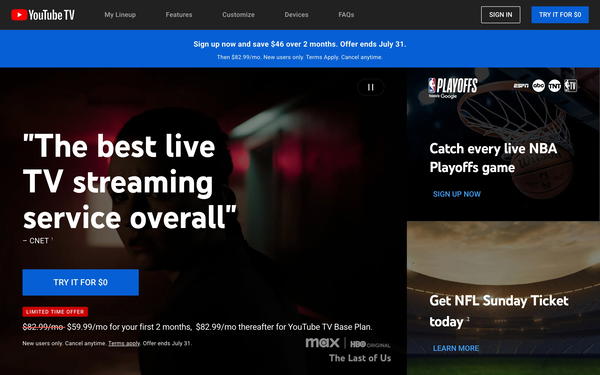The width and height of the screenshot is (600, 375).
Task: Click the Sign In button
Action: (x=501, y=15)
